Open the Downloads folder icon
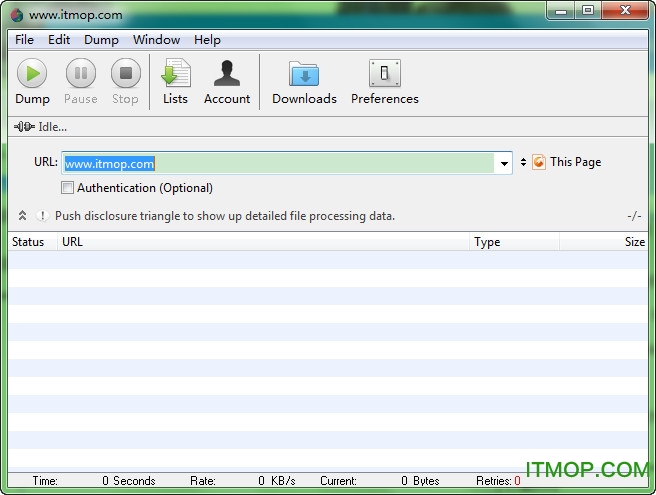 pos(304,74)
